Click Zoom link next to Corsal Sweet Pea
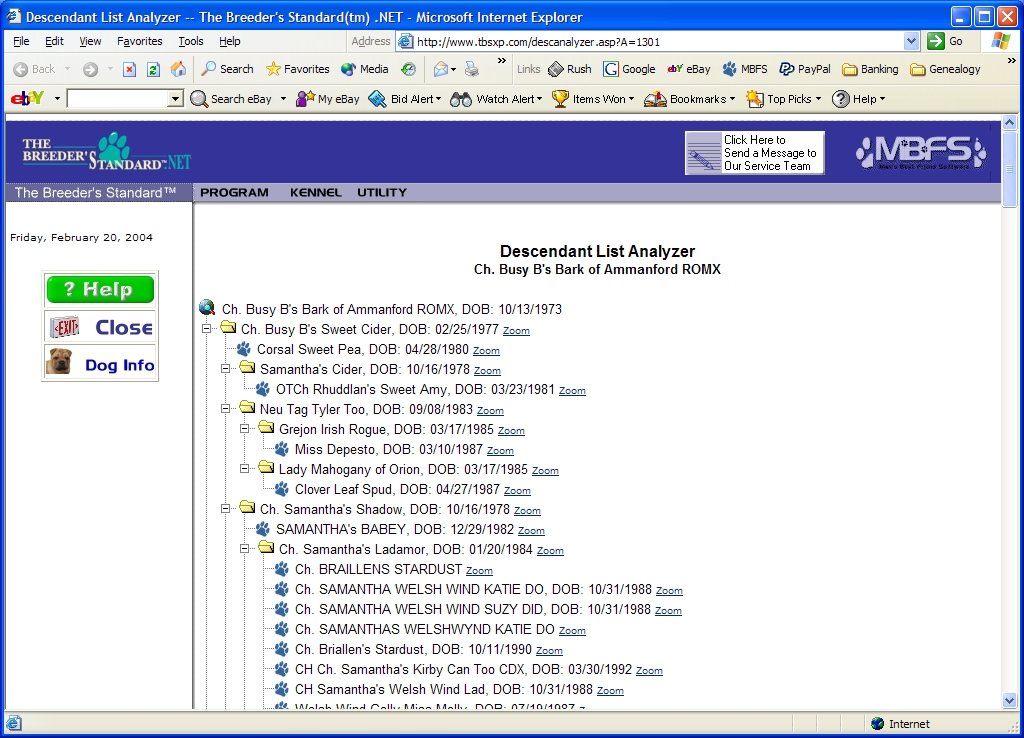 pos(486,351)
